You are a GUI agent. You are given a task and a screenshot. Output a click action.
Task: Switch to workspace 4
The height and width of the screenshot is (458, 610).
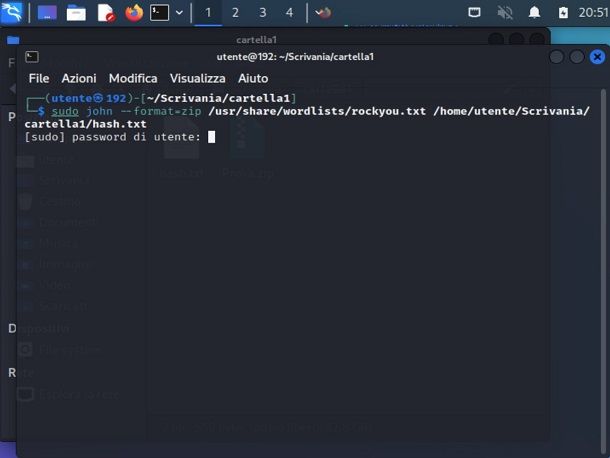click(x=289, y=13)
